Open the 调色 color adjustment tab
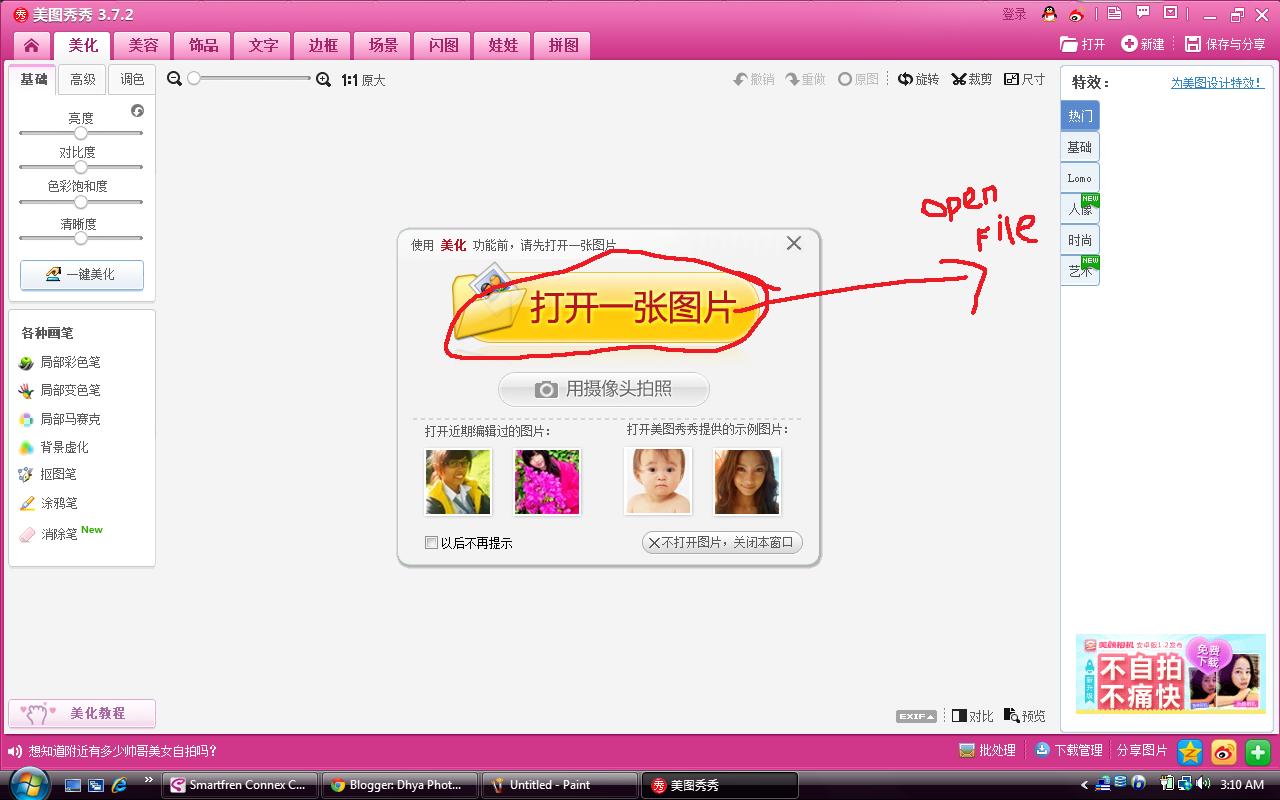The image size is (1280, 800). click(x=132, y=79)
